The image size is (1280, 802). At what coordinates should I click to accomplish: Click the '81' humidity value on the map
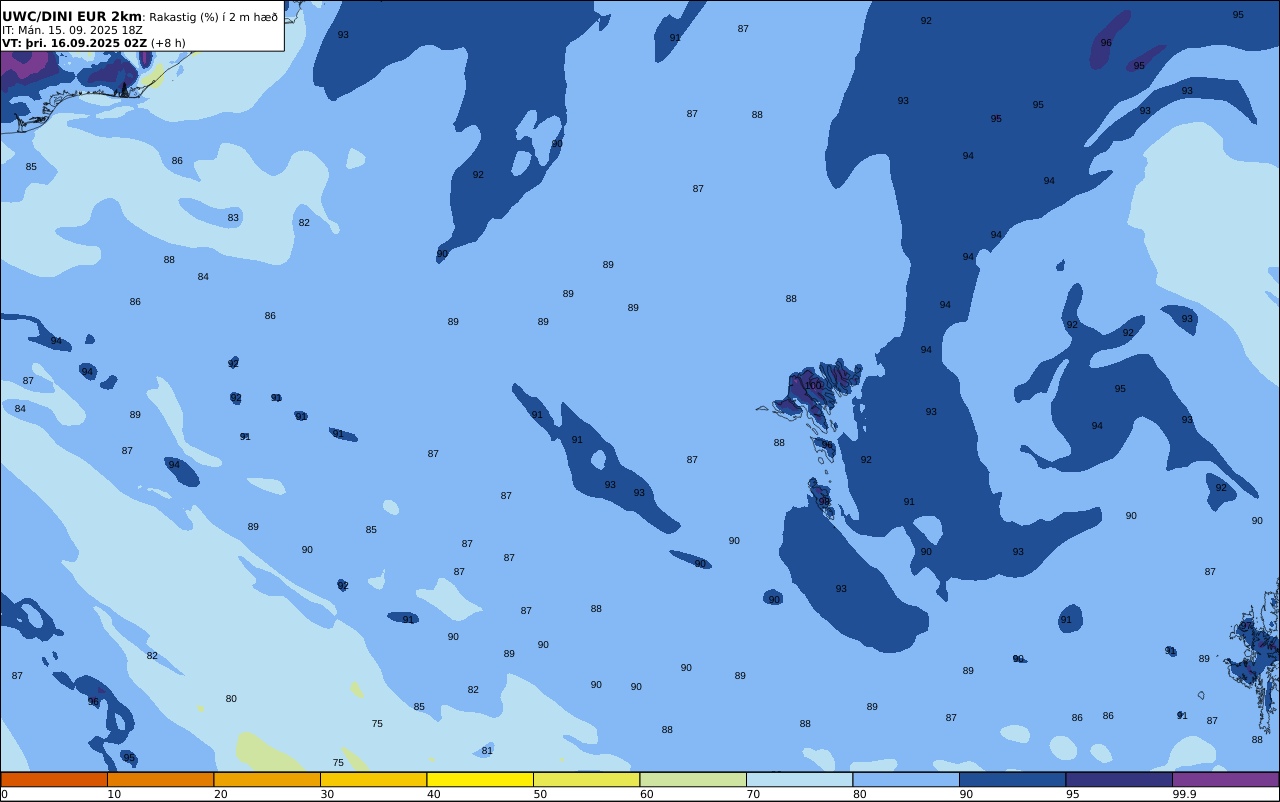pos(487,751)
